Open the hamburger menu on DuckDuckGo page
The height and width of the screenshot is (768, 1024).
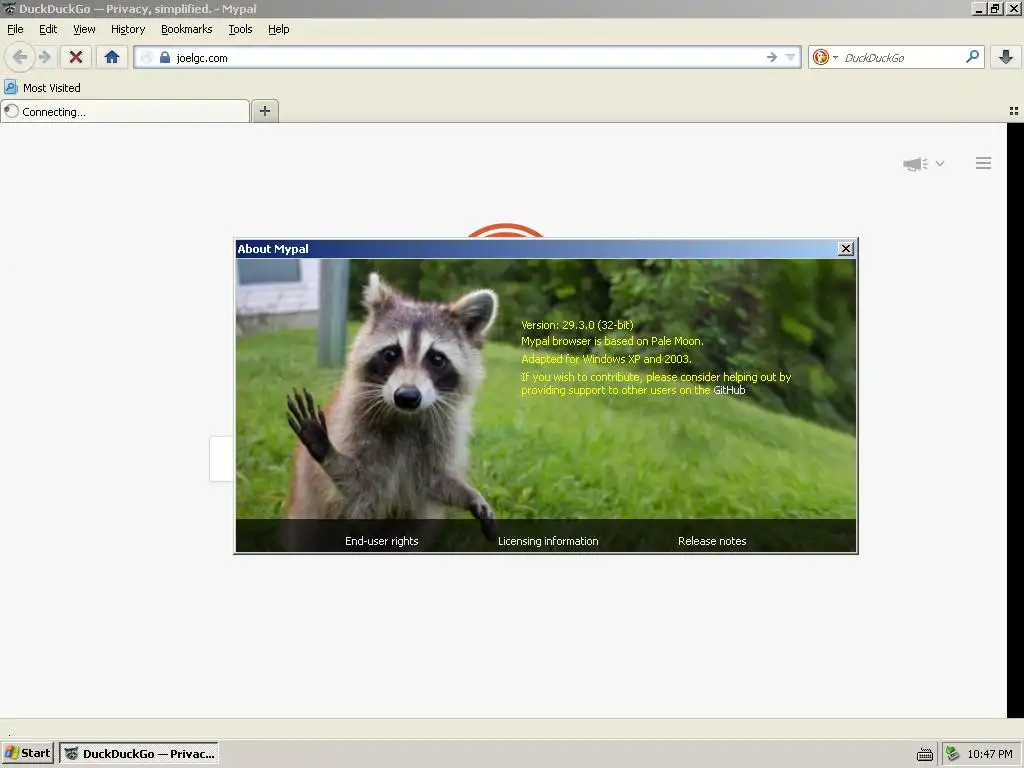coord(984,163)
